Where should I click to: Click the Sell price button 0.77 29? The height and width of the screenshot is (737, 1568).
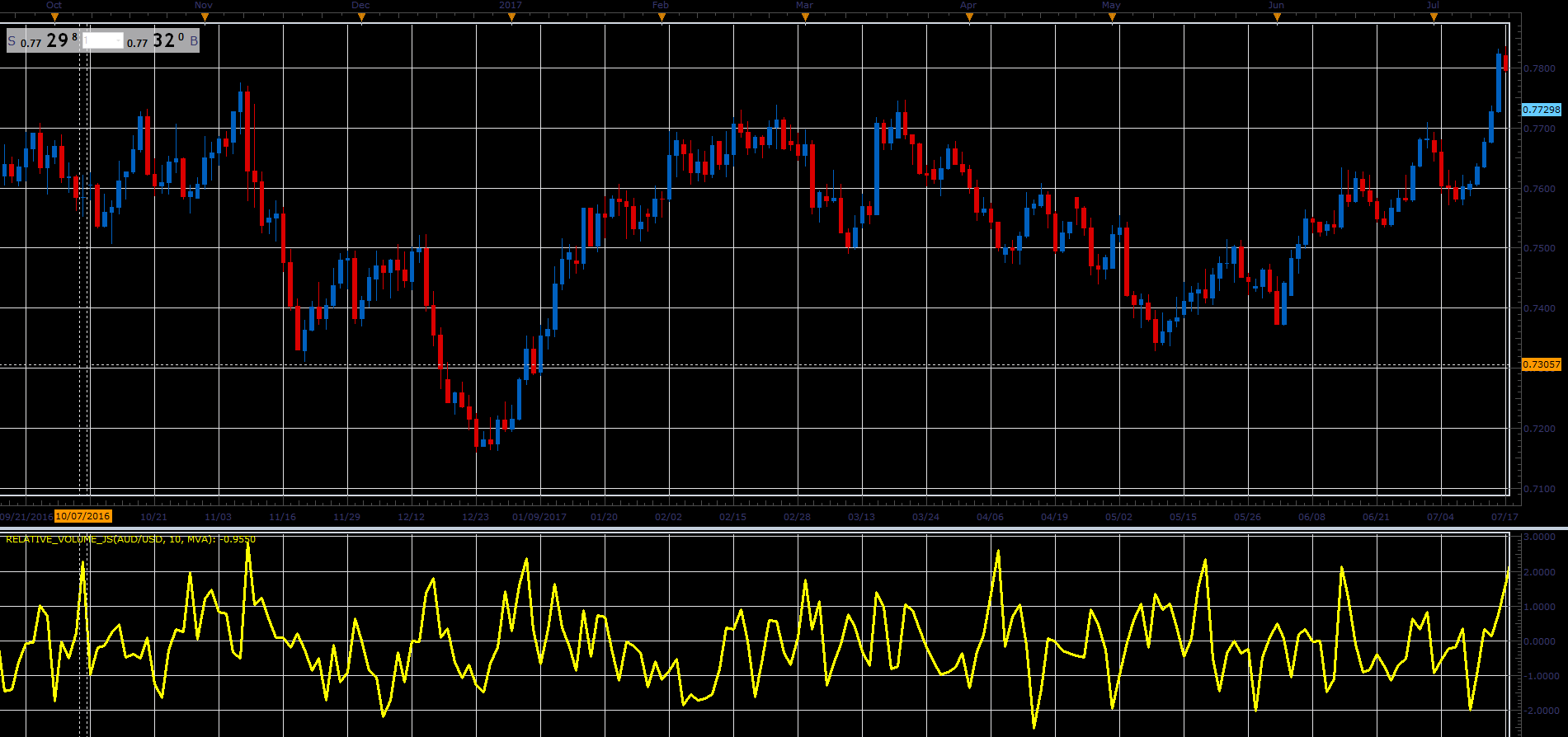(43, 40)
